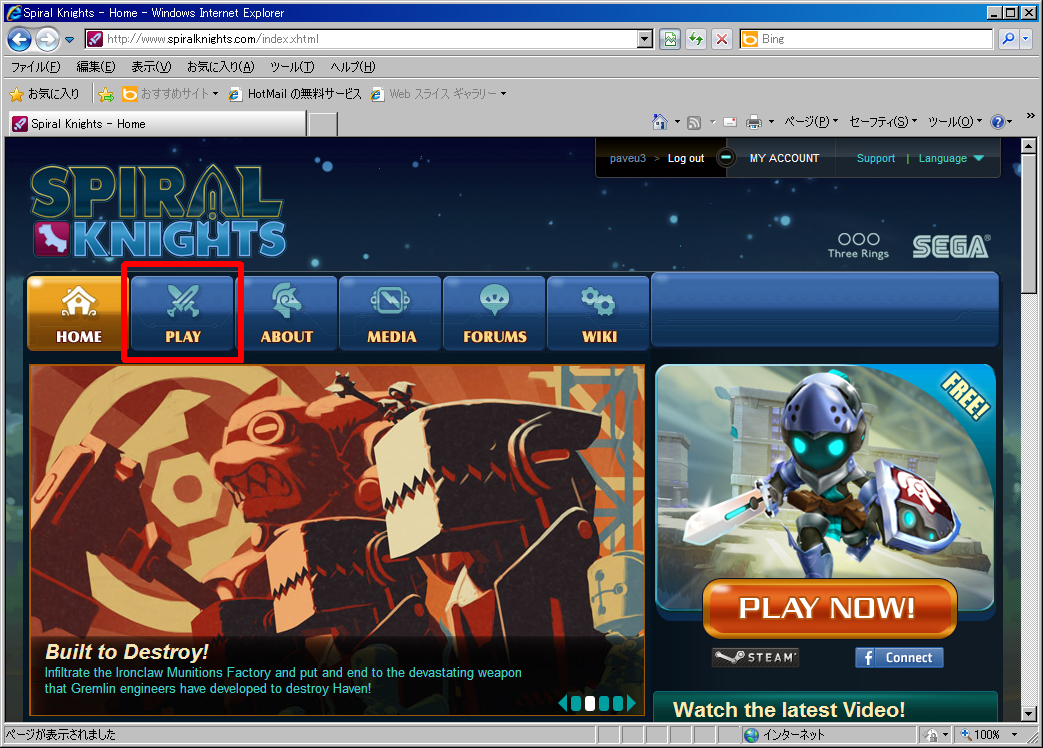Show next slide with right carousel arrow

tap(631, 703)
